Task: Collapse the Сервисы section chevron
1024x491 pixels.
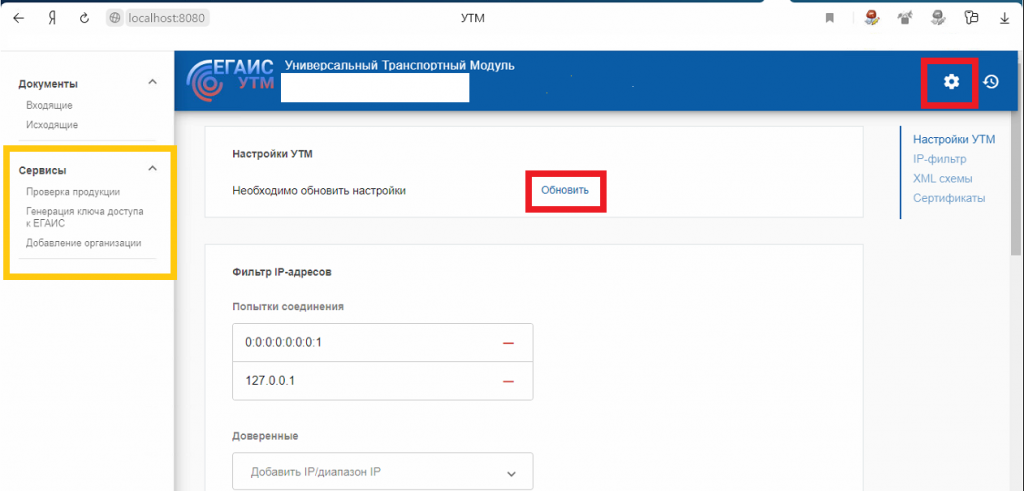Action: (x=152, y=168)
